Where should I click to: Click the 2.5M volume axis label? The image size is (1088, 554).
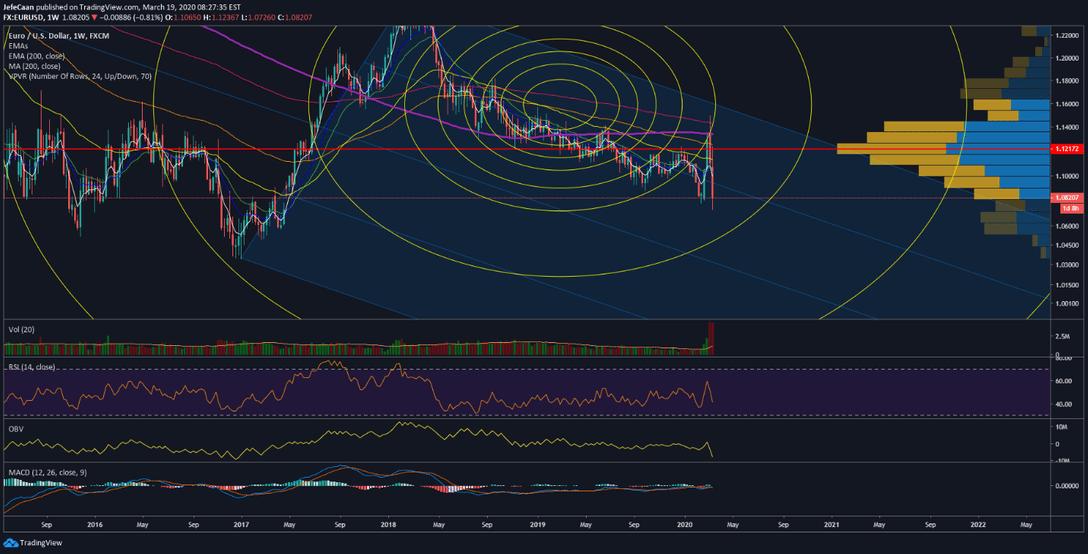coord(1062,337)
